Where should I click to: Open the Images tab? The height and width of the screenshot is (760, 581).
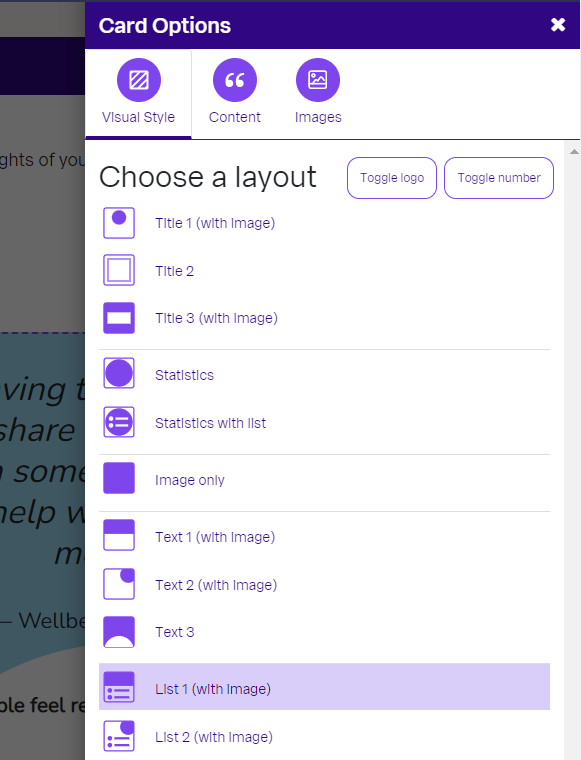318,92
